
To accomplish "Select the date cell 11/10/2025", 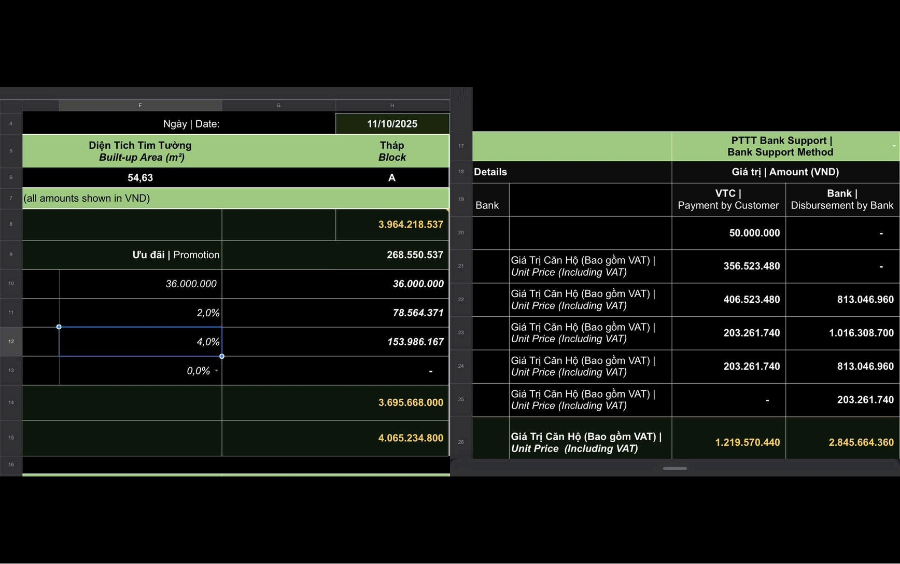I will [x=392, y=124].
